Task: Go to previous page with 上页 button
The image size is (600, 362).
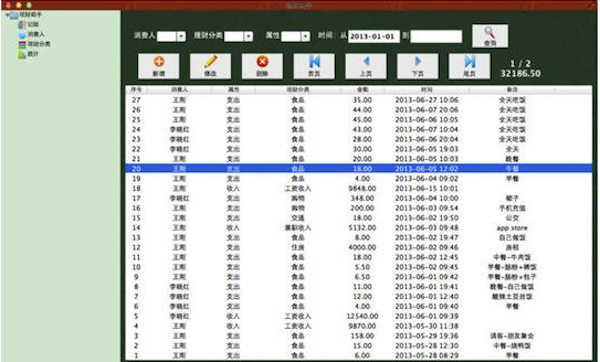Action: click(366, 66)
